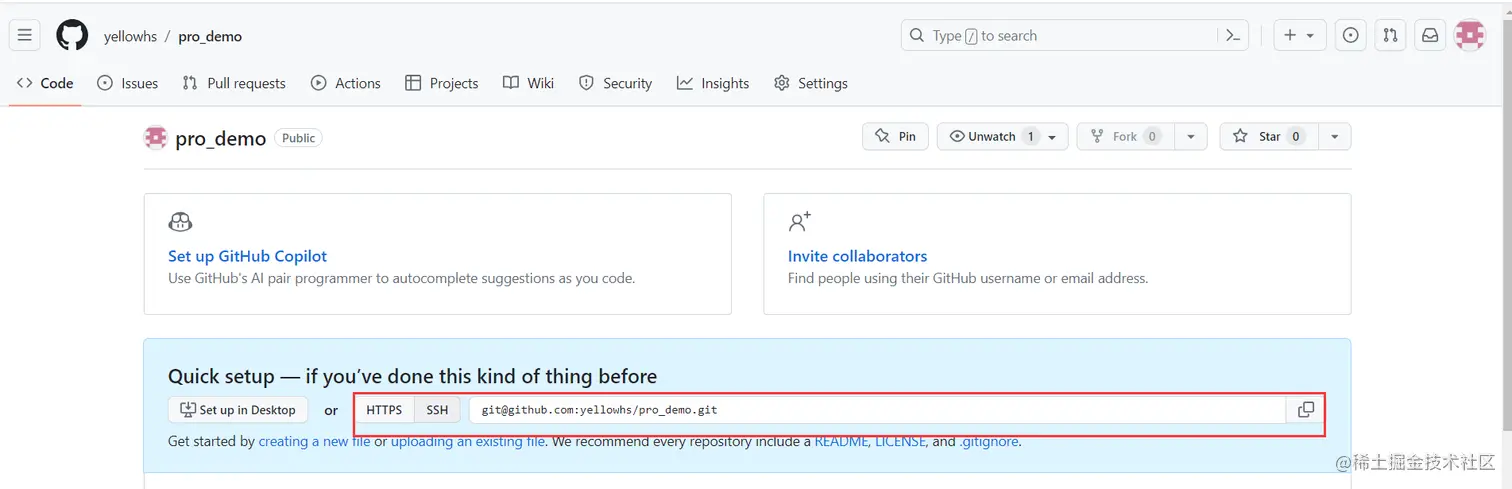Image resolution: width=1512 pixels, height=489 pixels.
Task: Pin the pro_demo repository
Action: point(895,137)
